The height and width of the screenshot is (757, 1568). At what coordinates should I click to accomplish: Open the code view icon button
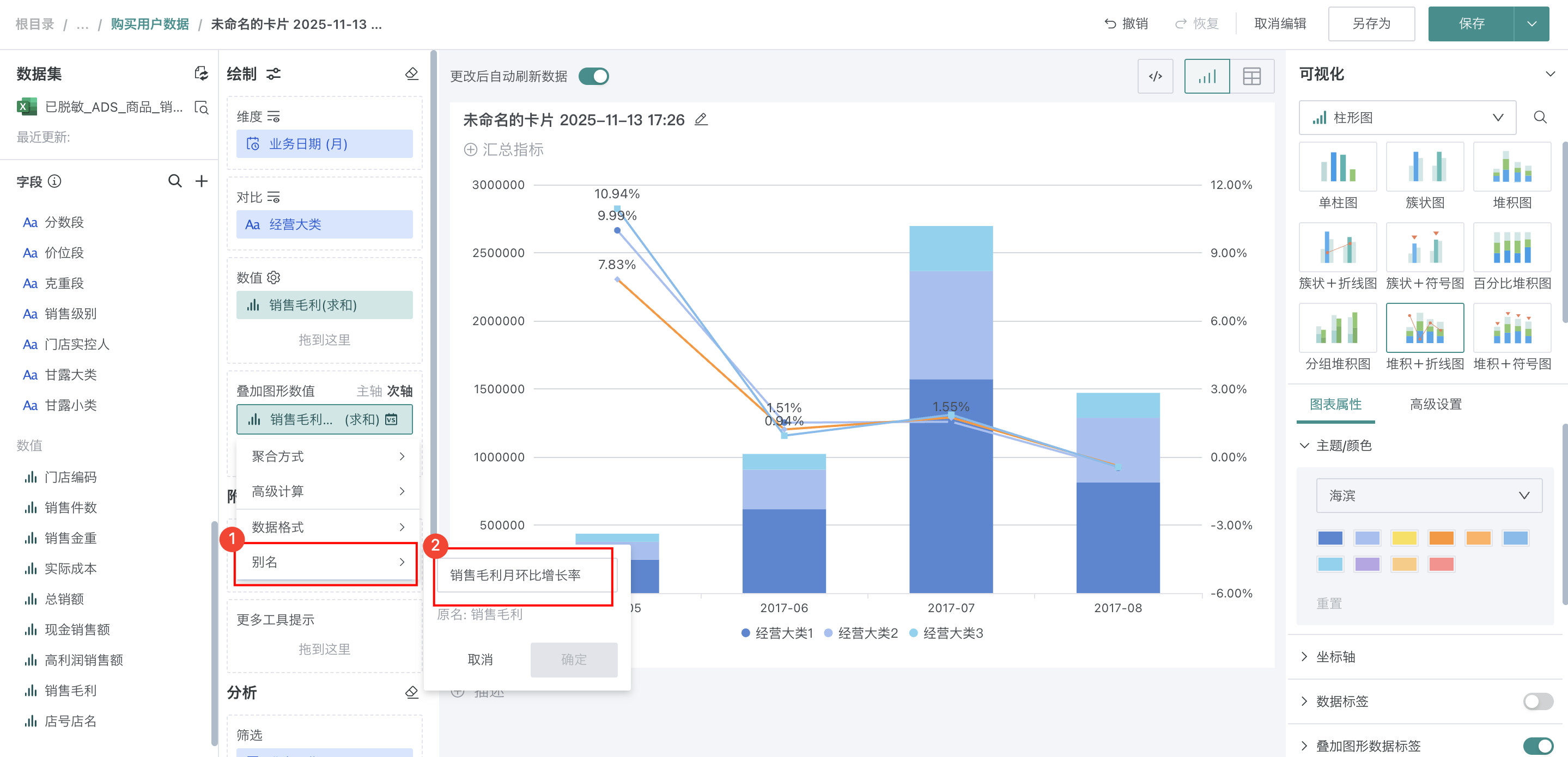pos(1154,76)
